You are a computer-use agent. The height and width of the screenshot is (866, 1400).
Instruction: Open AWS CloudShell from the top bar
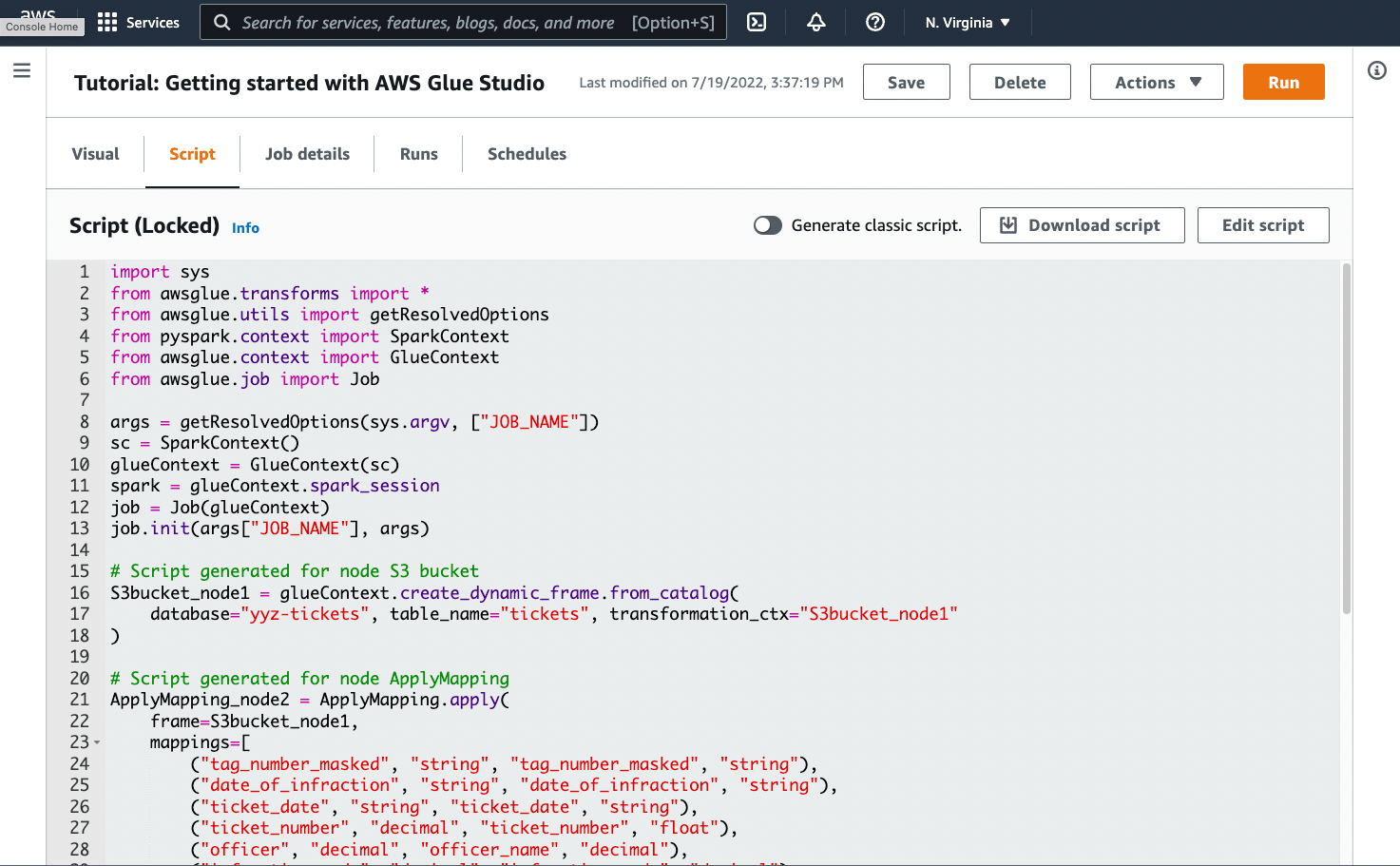pos(756,21)
